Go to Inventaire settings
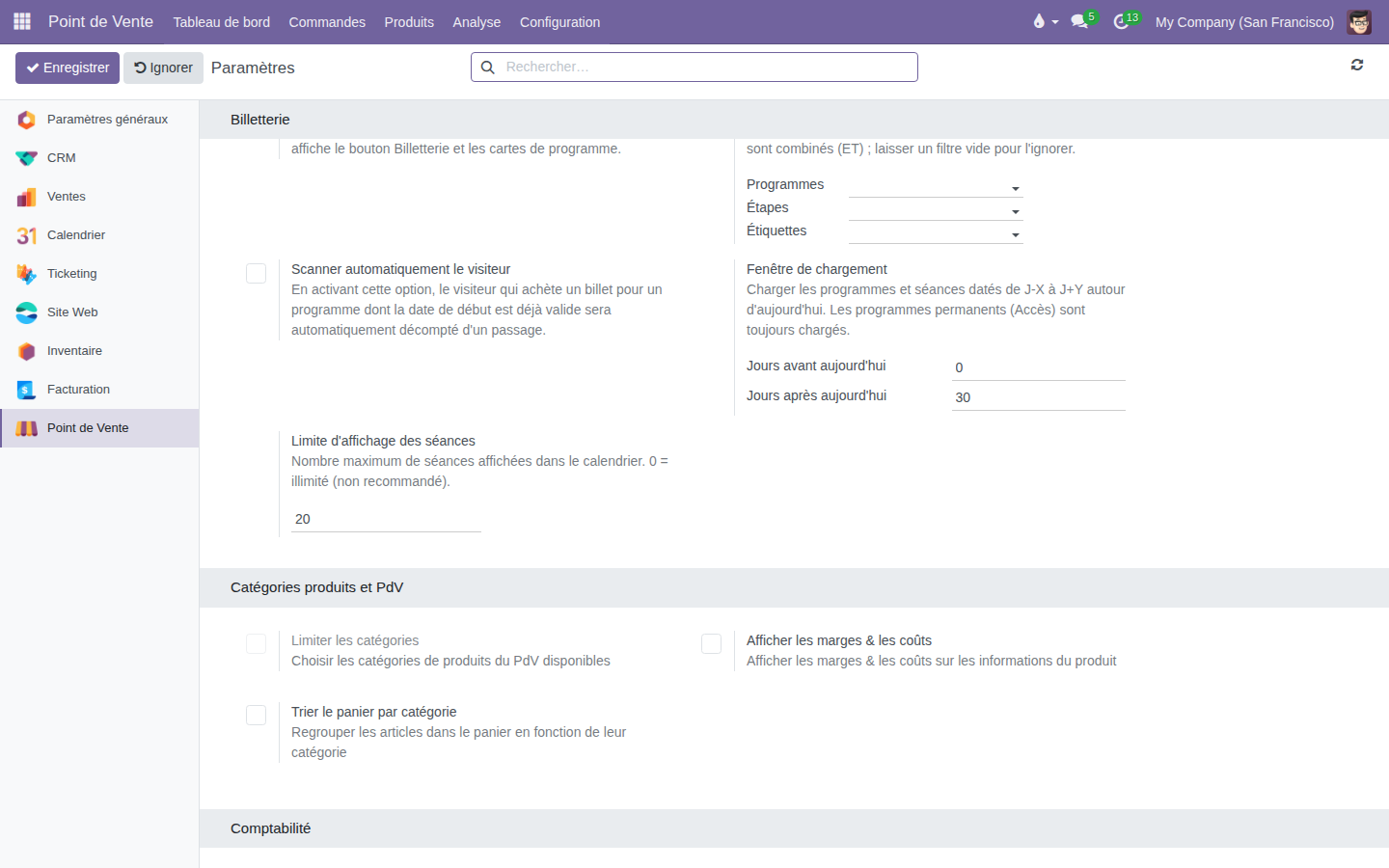The height and width of the screenshot is (868, 1389). [99, 351]
